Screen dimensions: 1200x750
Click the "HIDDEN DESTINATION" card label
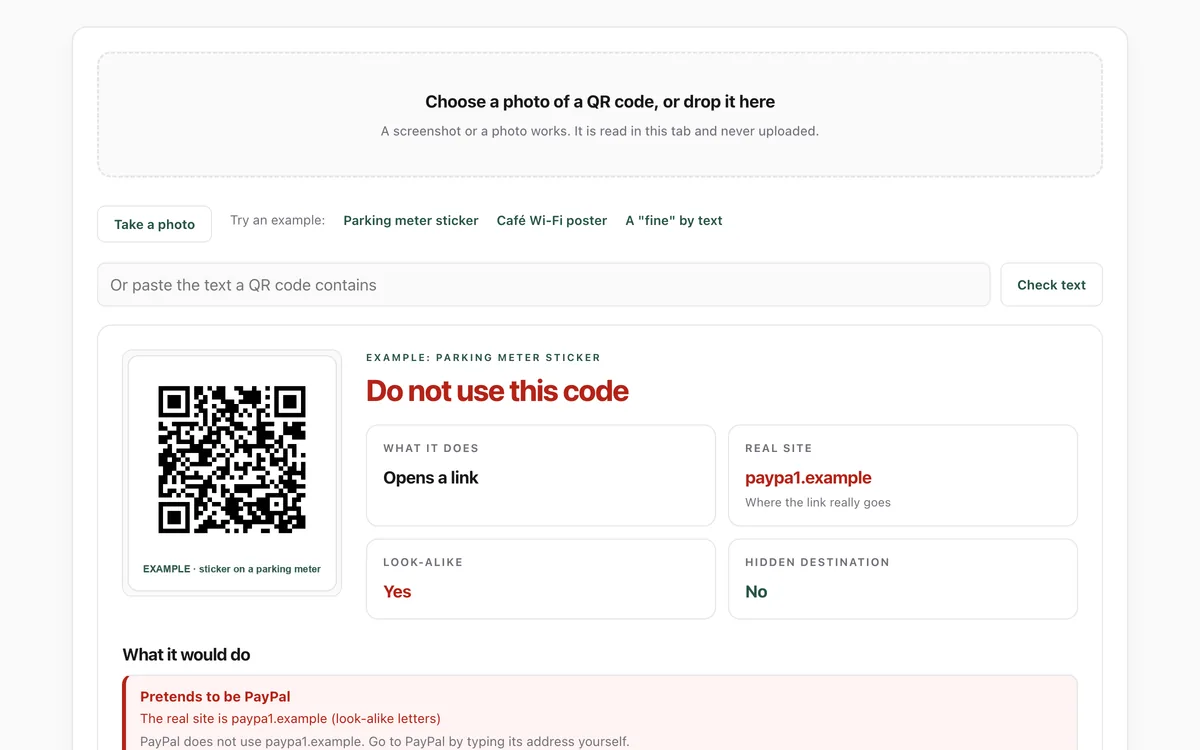pyautogui.click(x=817, y=562)
